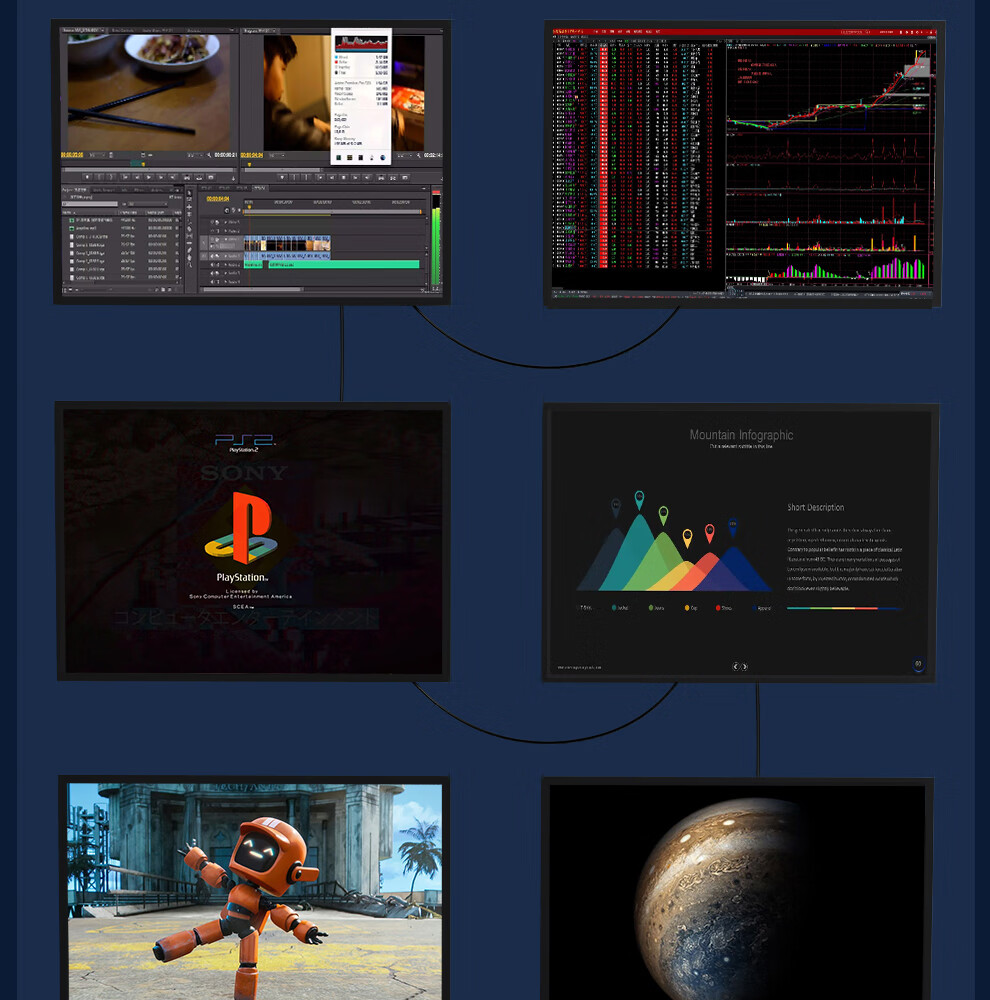This screenshot has width=990, height=1000.
Task: Select the video clip in the timeline
Action: pyautogui.click(x=287, y=243)
